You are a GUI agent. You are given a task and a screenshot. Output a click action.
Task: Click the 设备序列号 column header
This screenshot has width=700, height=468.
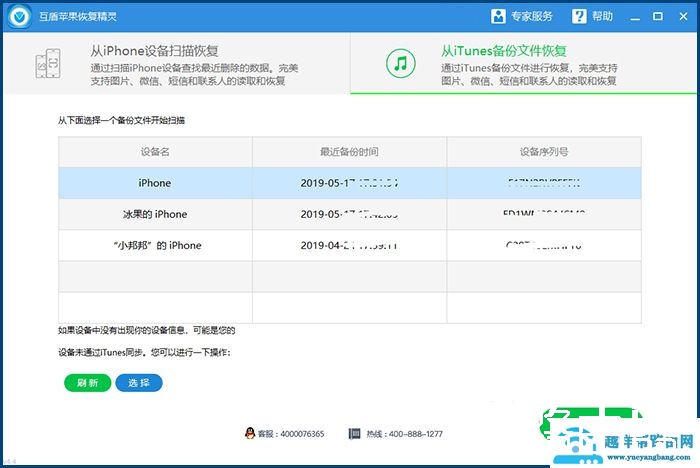tap(544, 152)
